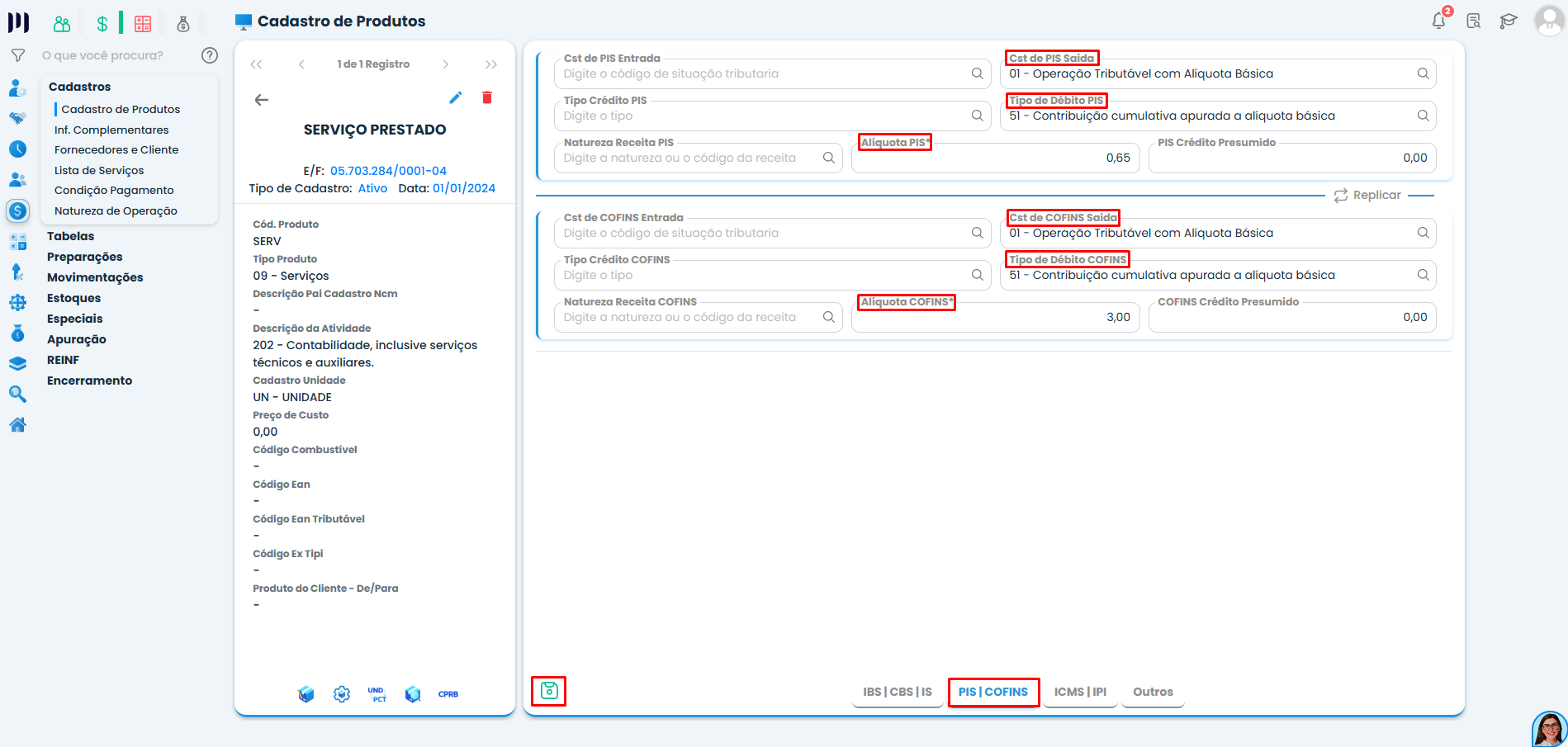Open CNPJ link 05.703.284/0001-04

click(x=388, y=171)
